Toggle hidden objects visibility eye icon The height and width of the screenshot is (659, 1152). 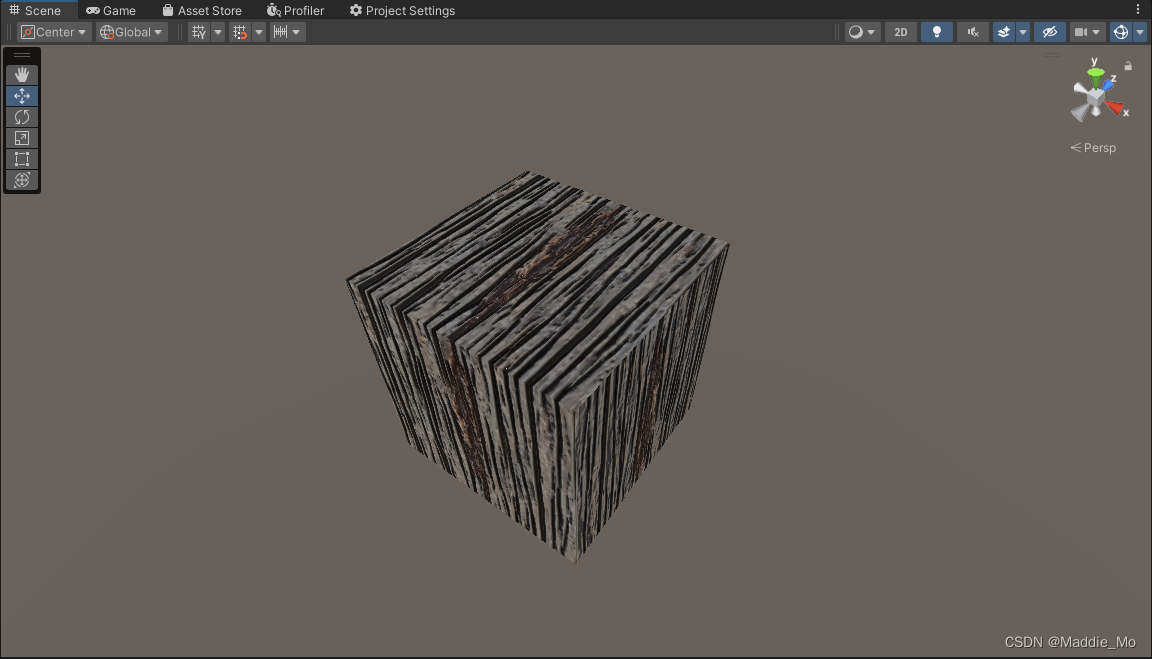(1050, 32)
